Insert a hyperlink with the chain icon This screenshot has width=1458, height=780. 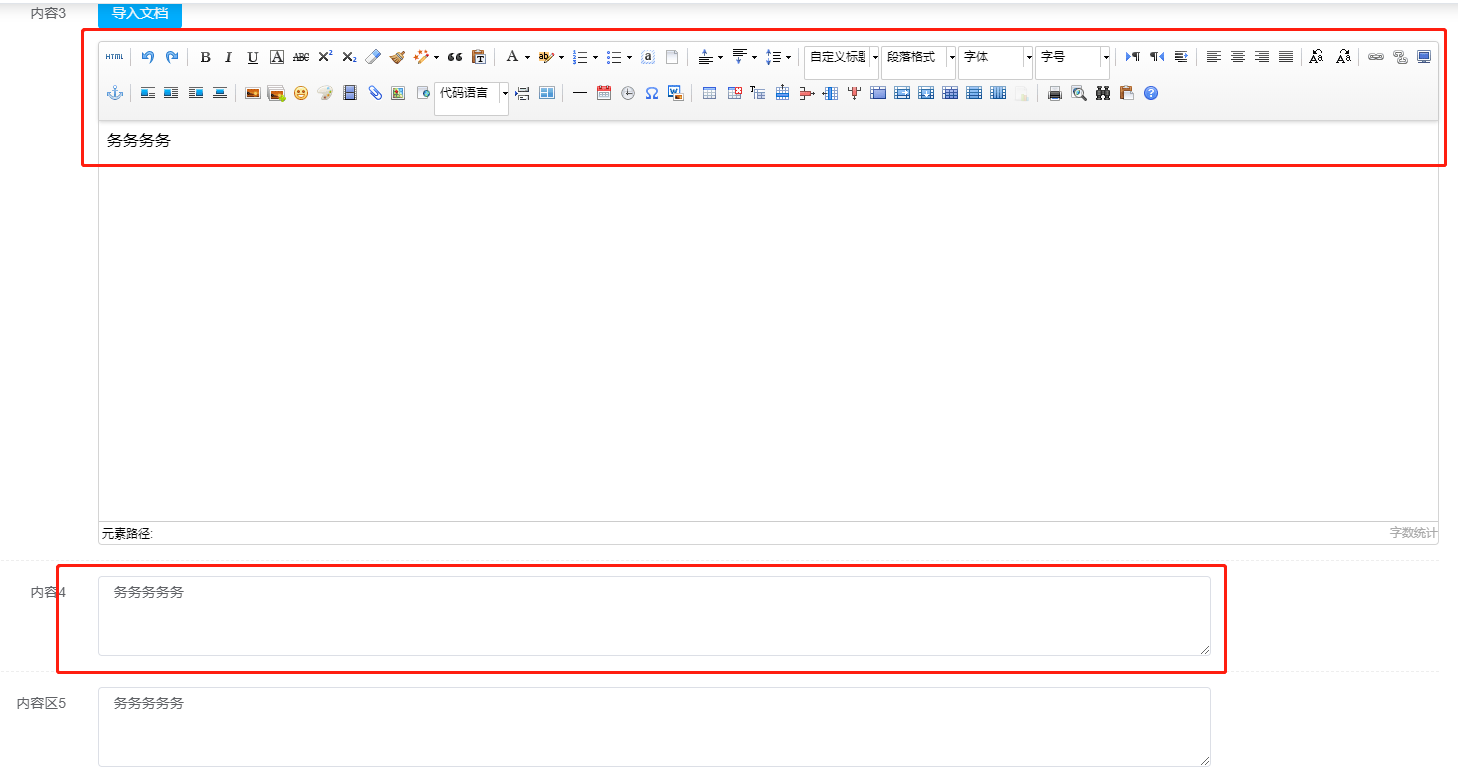click(x=1376, y=57)
